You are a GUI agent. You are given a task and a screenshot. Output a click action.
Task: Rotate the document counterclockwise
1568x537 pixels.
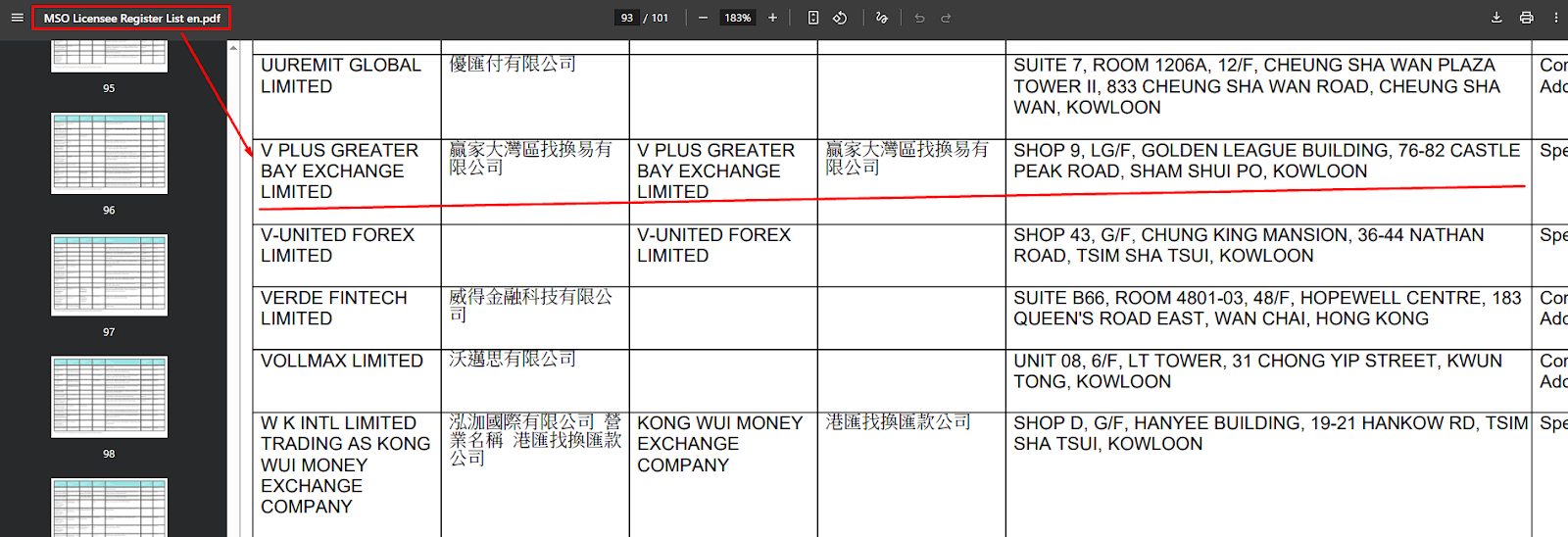point(840,18)
